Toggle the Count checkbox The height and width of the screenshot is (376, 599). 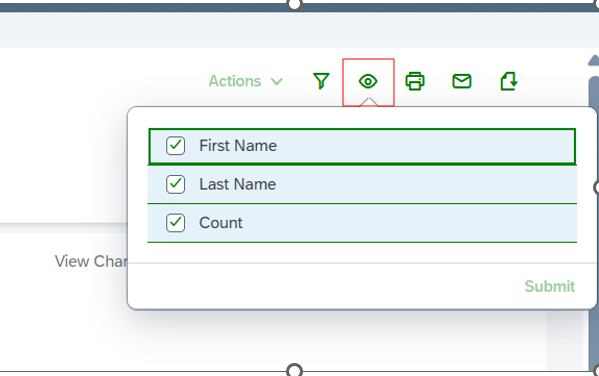tap(175, 223)
